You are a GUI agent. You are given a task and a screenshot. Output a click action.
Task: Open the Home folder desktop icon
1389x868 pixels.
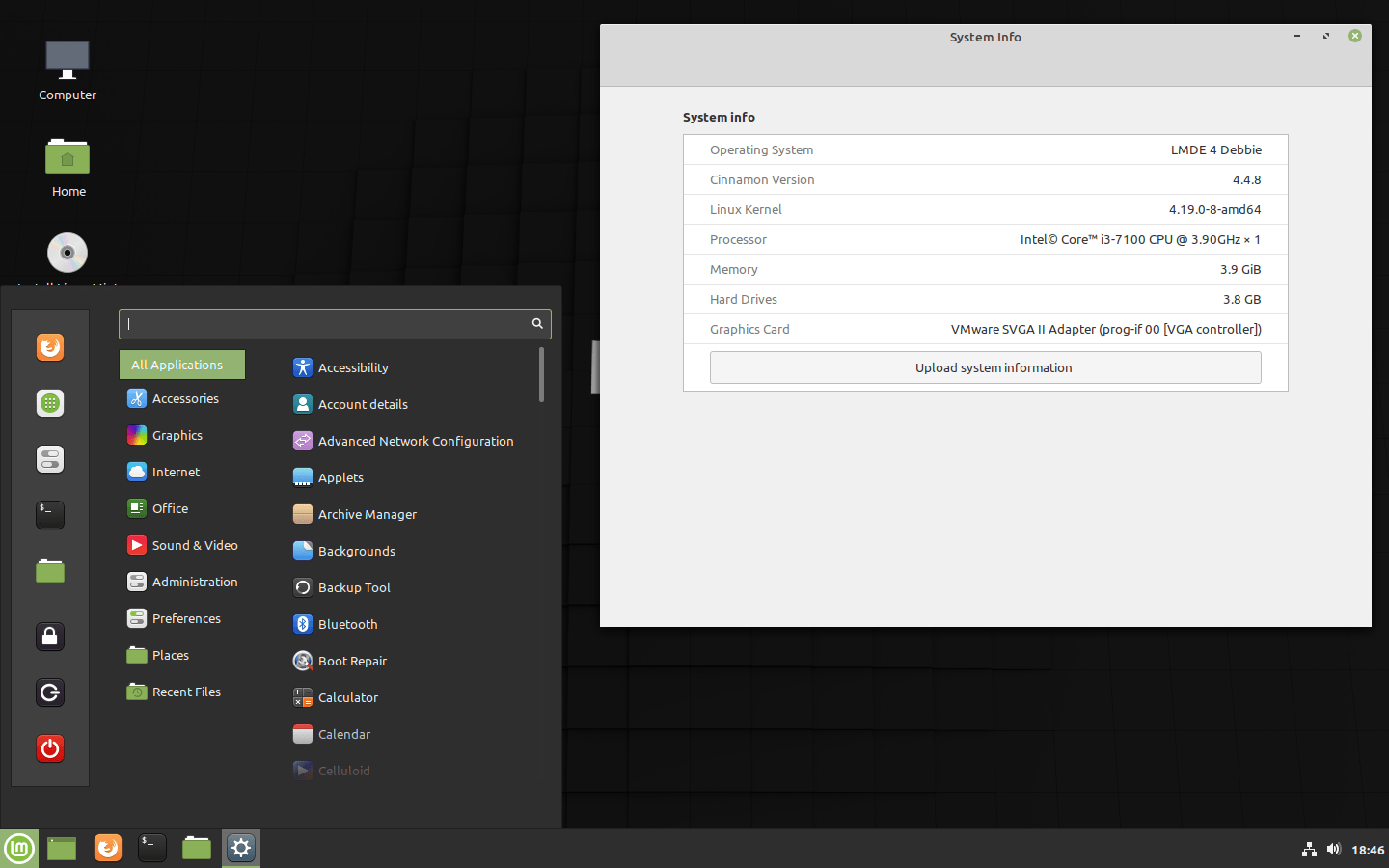68,167
